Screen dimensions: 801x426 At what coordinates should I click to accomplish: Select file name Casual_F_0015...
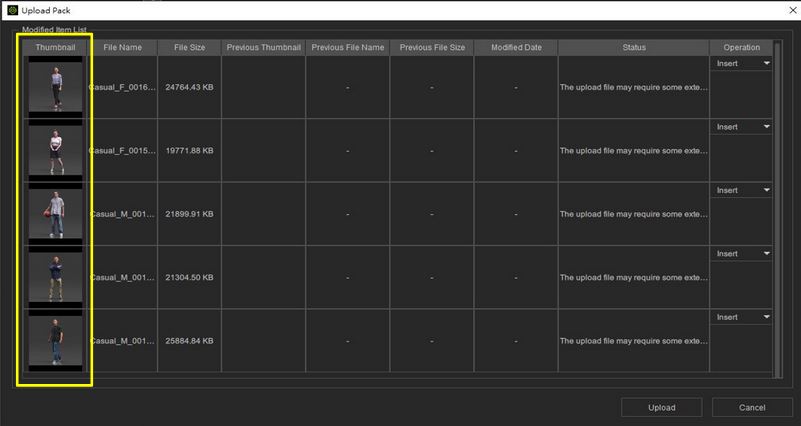point(123,151)
